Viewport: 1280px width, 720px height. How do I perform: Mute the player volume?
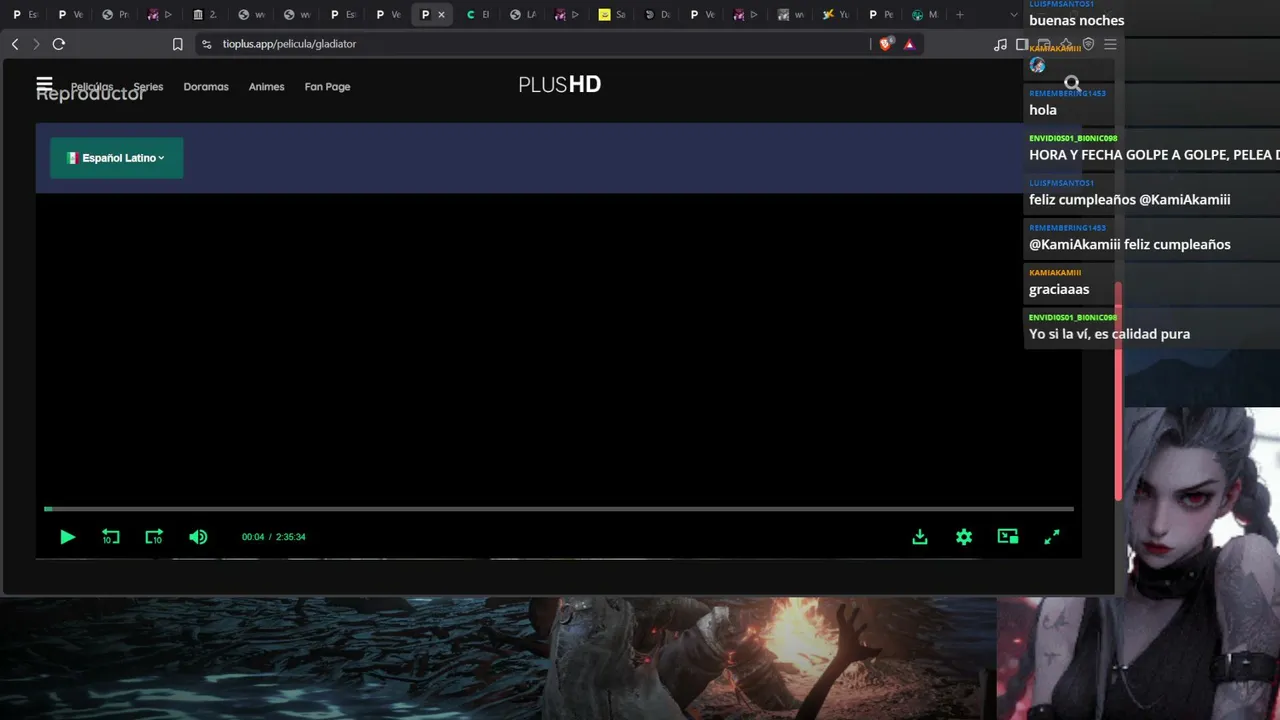[198, 537]
